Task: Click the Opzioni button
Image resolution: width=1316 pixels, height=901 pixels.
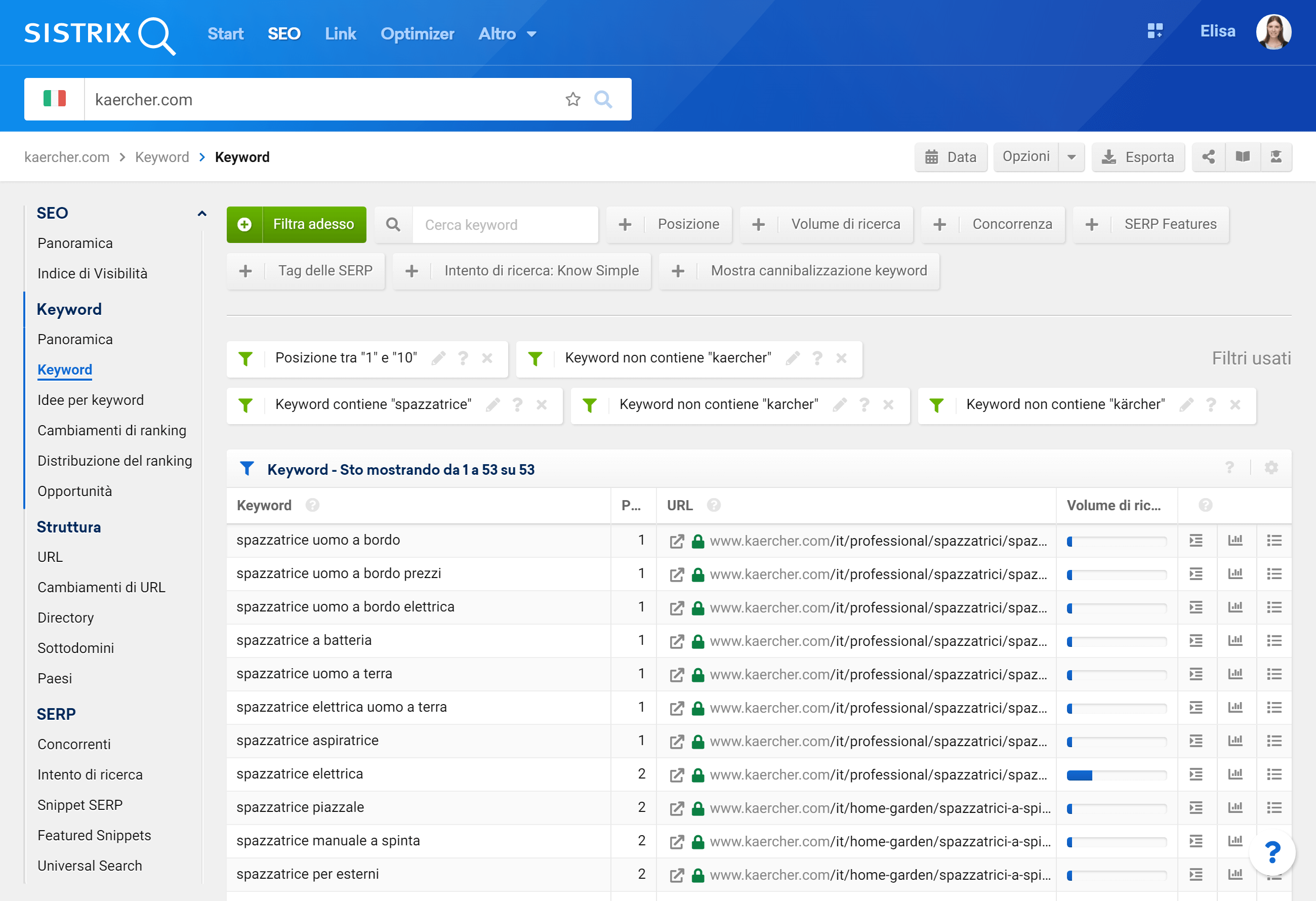Action: pyautogui.click(x=1026, y=157)
